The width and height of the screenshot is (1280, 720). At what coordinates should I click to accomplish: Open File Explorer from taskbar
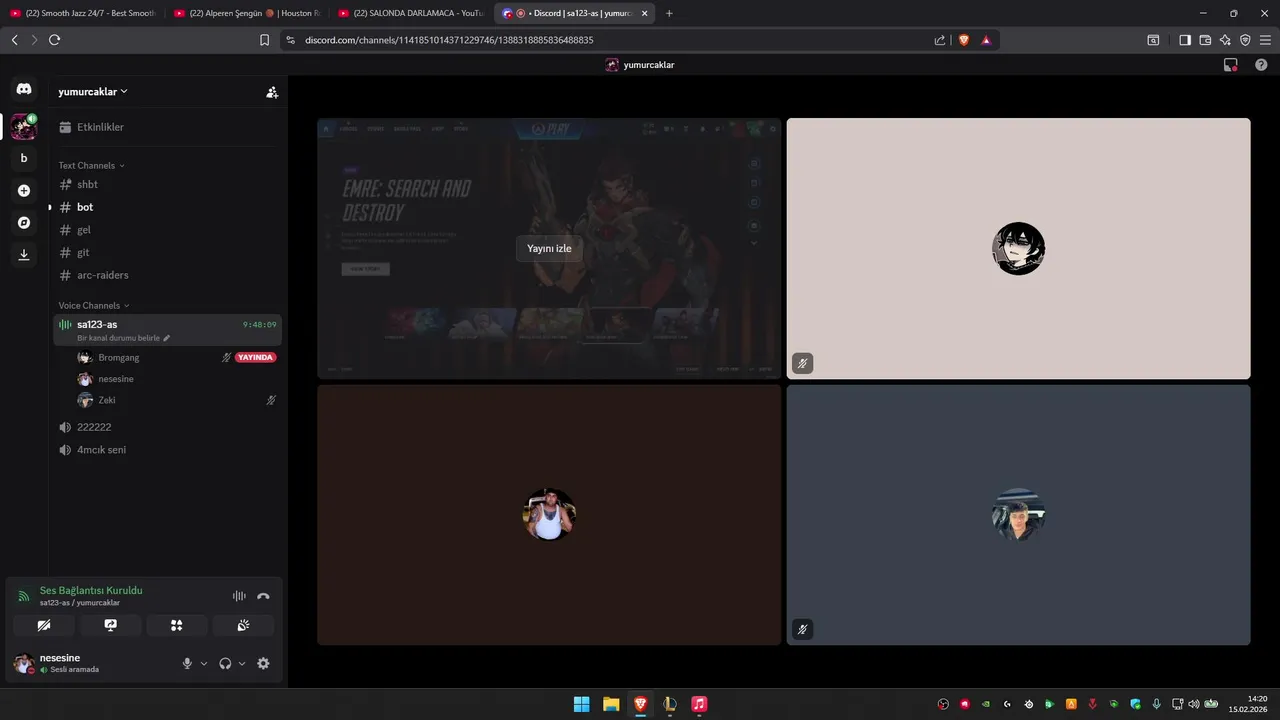(x=611, y=704)
